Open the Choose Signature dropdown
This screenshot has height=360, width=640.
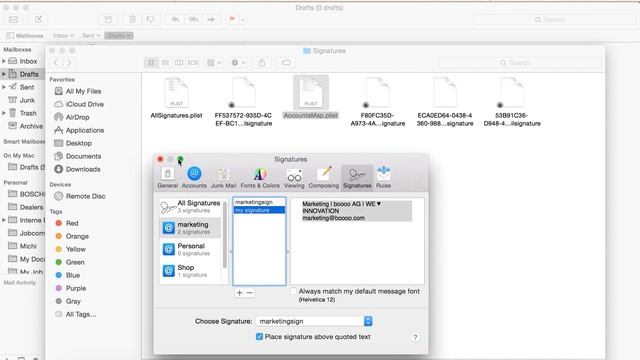pos(314,321)
